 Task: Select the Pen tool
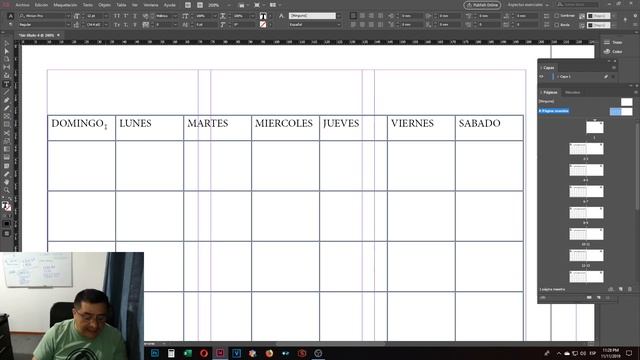pyautogui.click(x=7, y=100)
